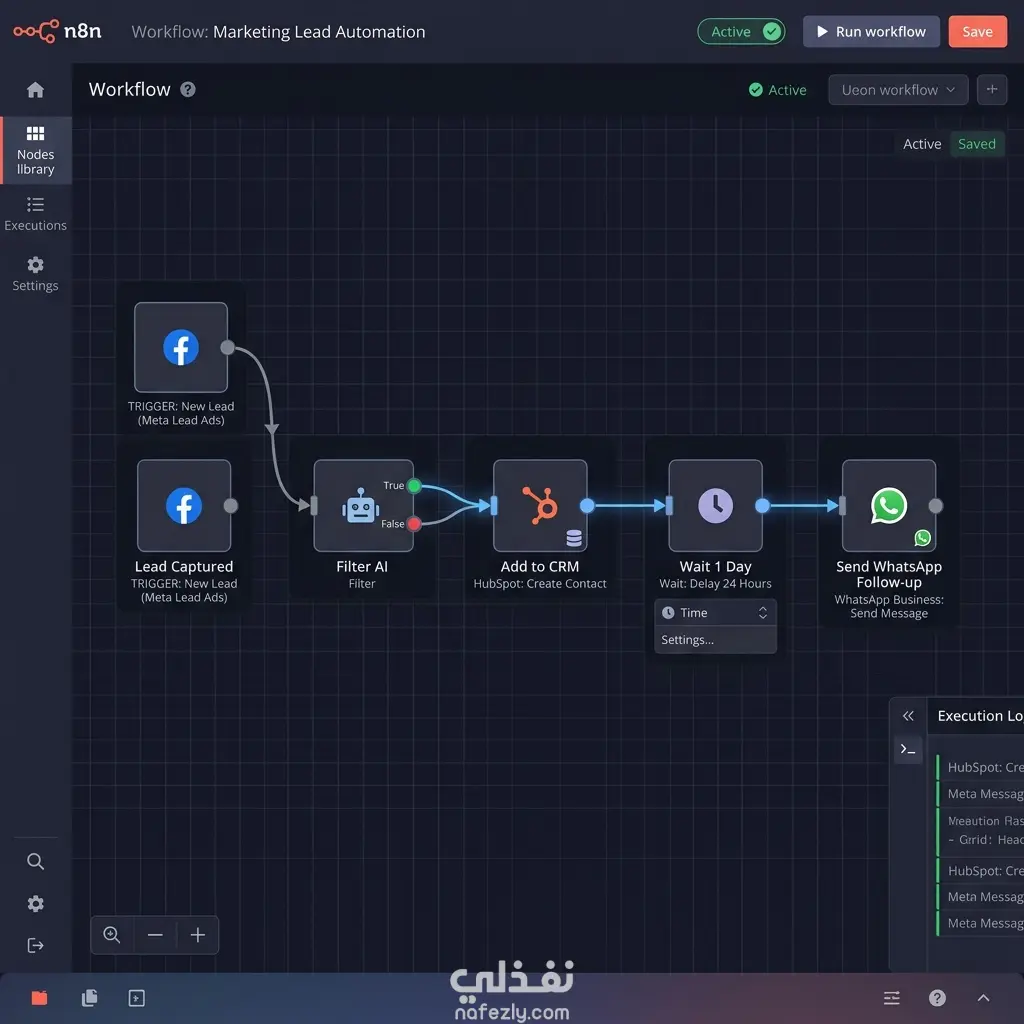Click Settings... under the Wait node
Image resolution: width=1024 pixels, height=1024 pixels.
(x=715, y=640)
